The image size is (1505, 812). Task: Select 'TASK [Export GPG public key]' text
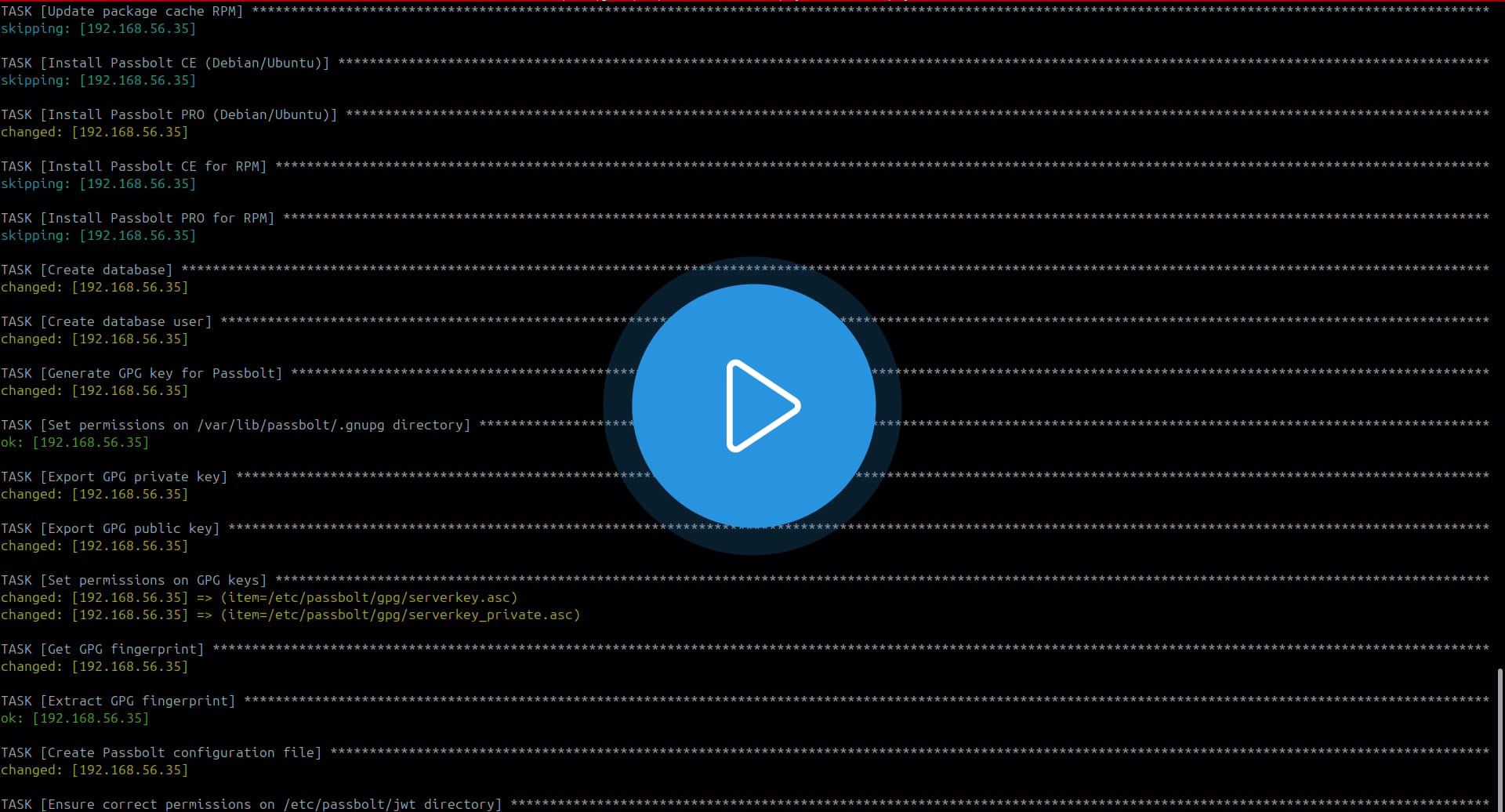[x=111, y=528]
